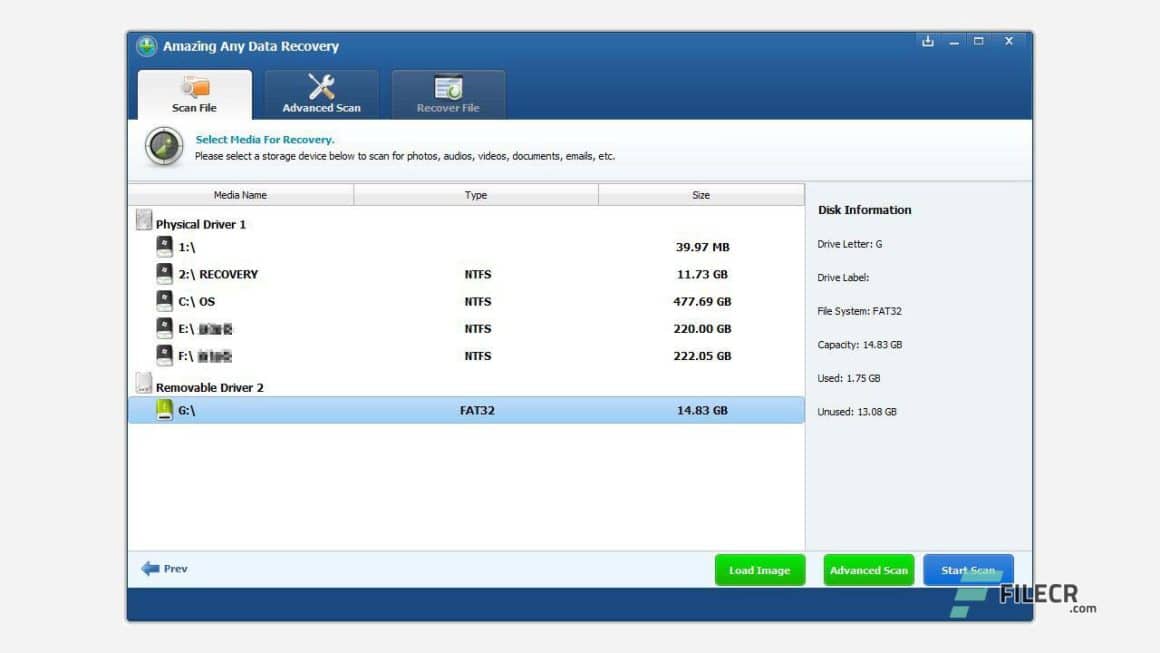Click the Unused: 13.08 GB entry
Viewport: 1160px width, 653px height.
[857, 412]
